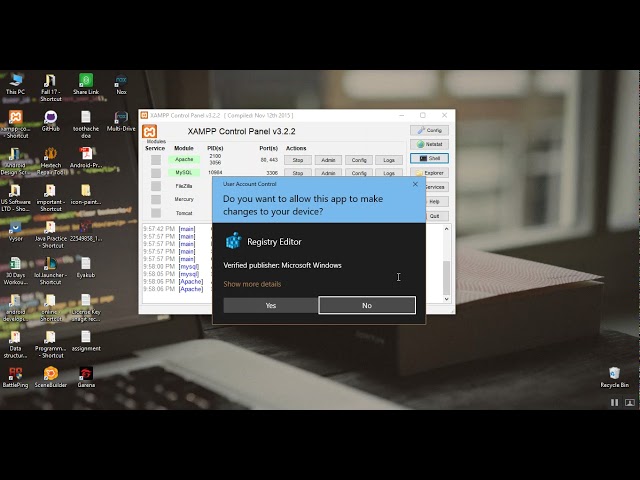Open assignment file icon
Image resolution: width=640 pixels, height=480 pixels.
click(86, 340)
